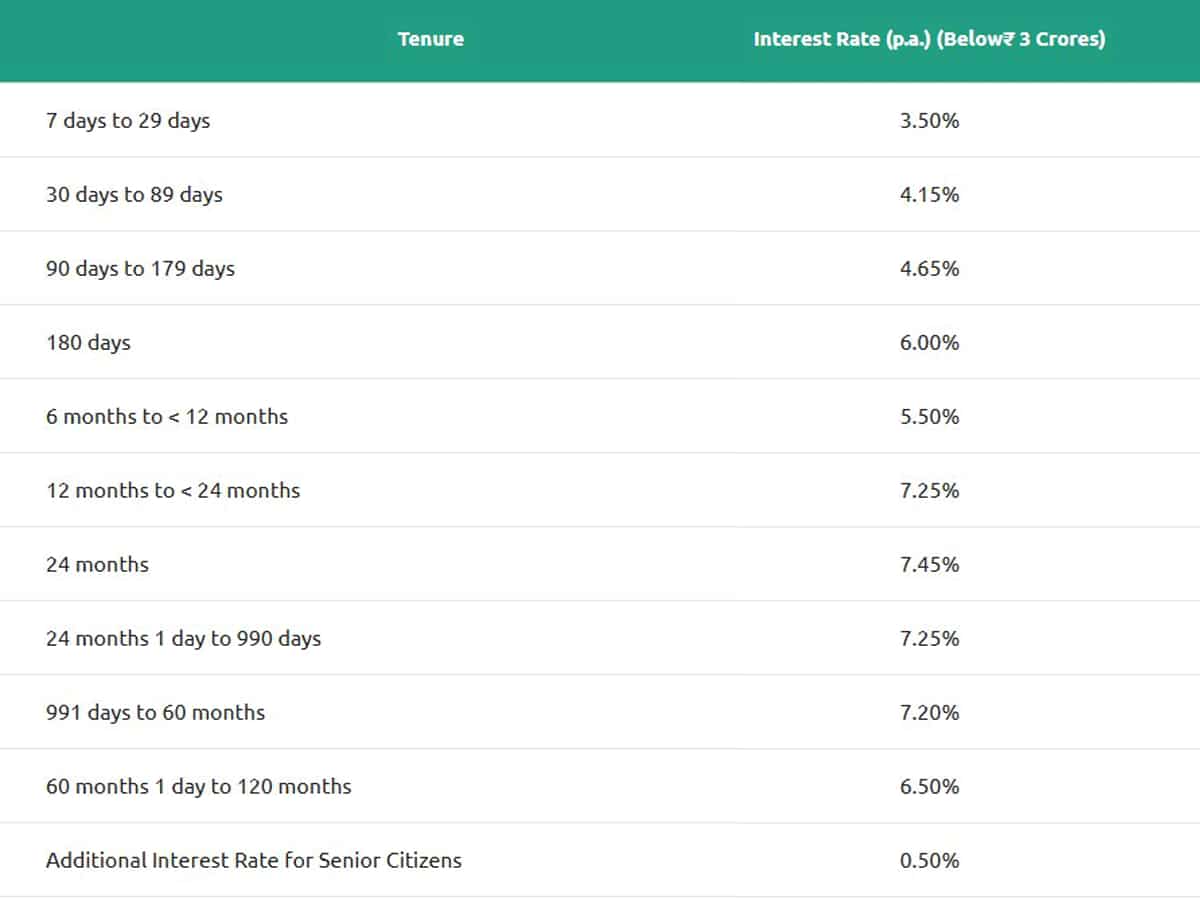Click the 7.20% interest rate cell

point(929,712)
